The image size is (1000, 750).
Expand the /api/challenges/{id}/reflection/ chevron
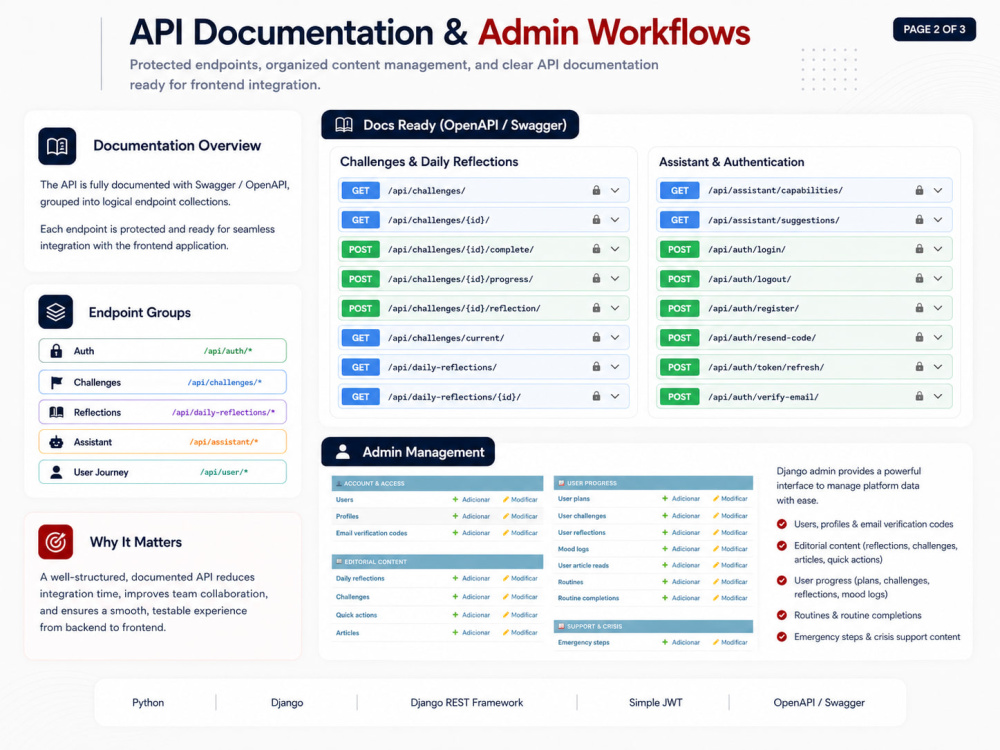[x=615, y=308]
